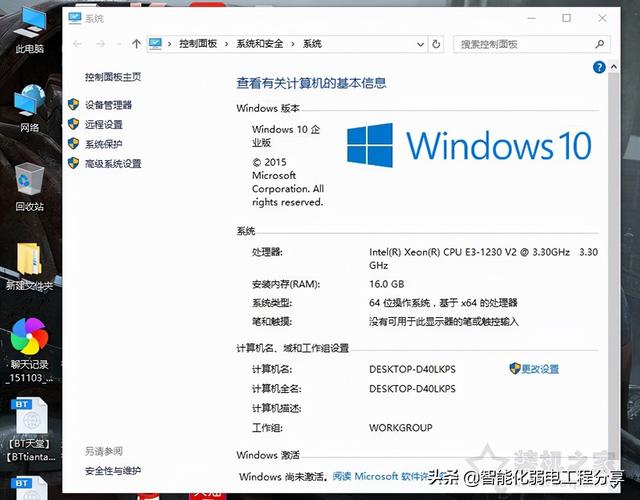Go to Control Panel Home
The height and width of the screenshot is (500, 640).
(113, 77)
